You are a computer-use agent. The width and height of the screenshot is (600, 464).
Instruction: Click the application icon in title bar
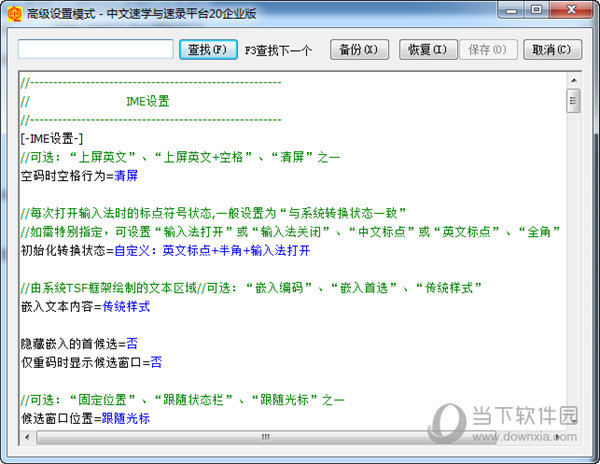[x=15, y=14]
